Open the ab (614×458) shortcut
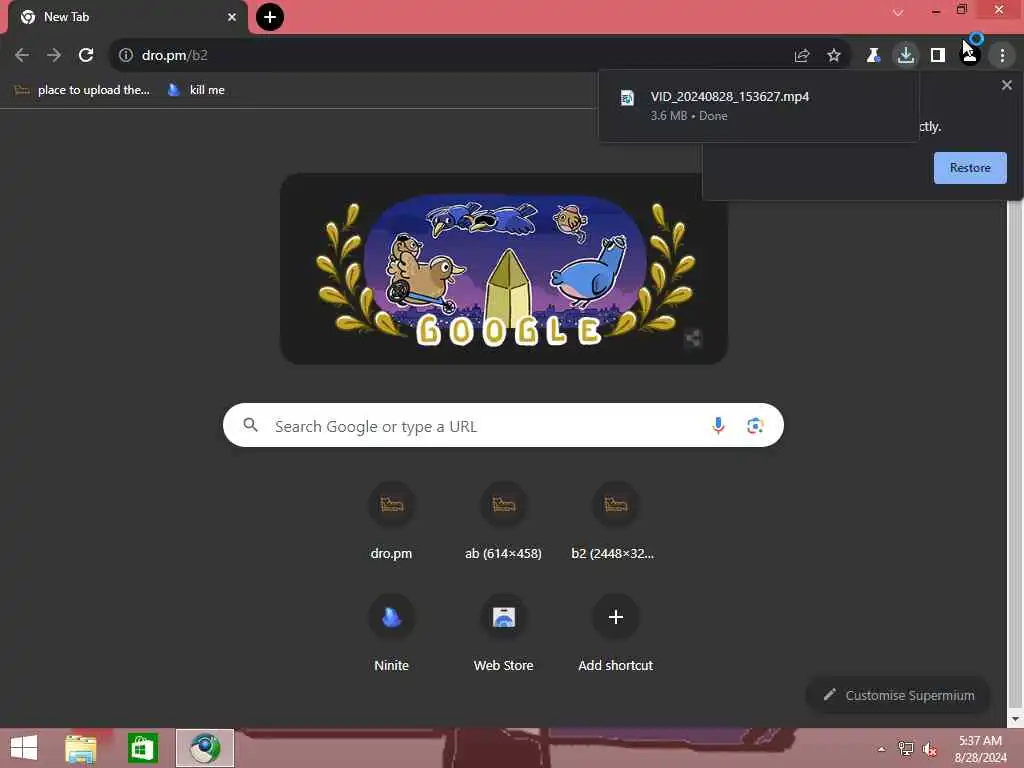This screenshot has width=1024, height=768. [504, 522]
